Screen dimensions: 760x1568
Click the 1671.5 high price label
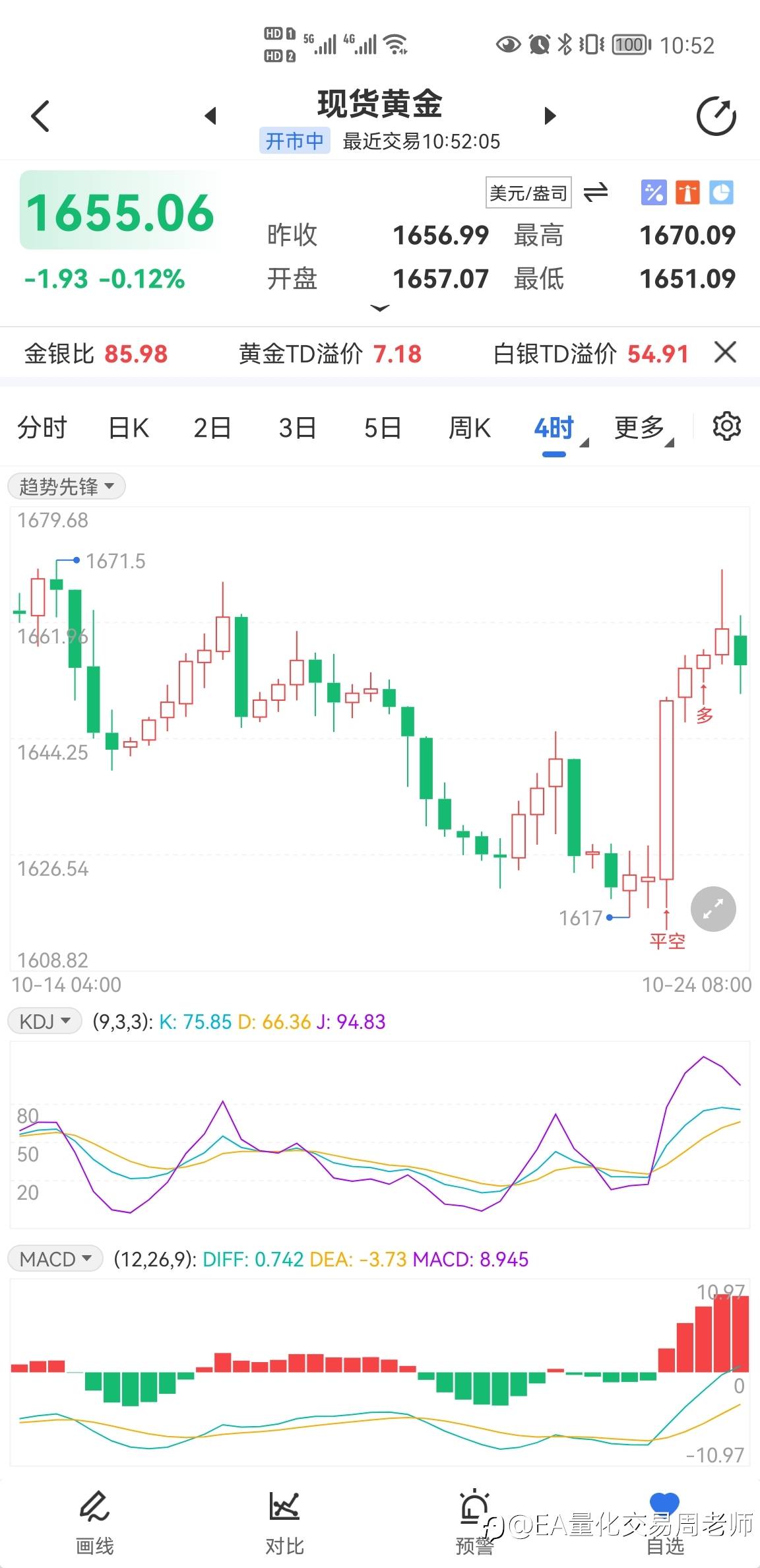[115, 561]
